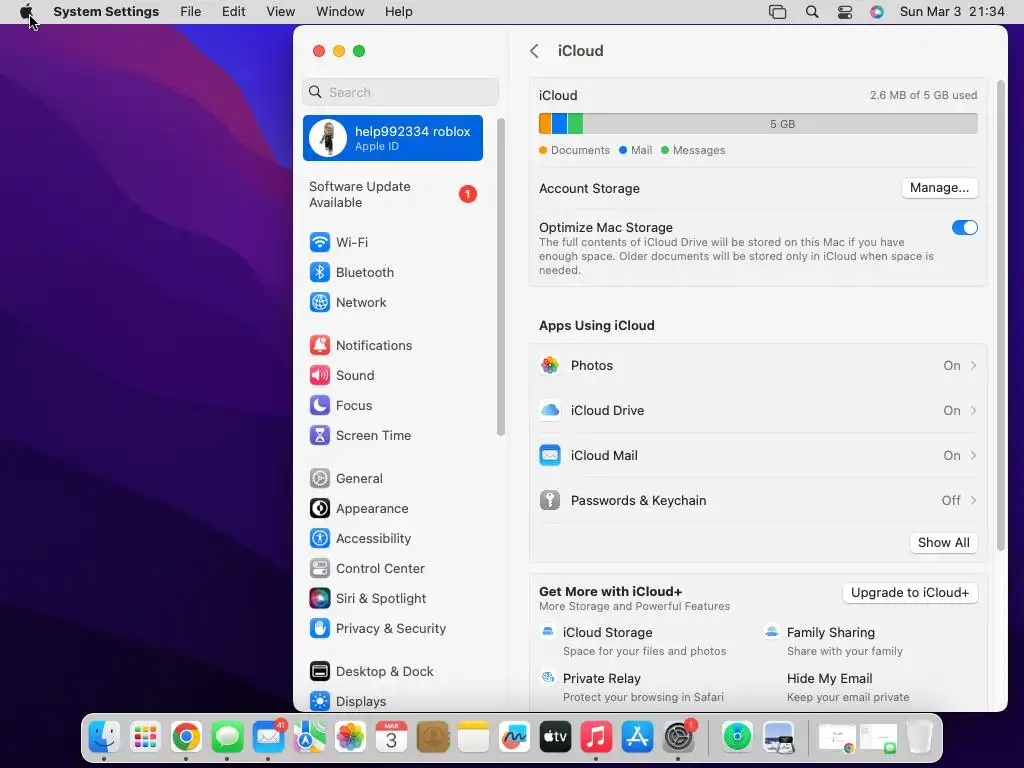Image resolution: width=1024 pixels, height=768 pixels.
Task: Click the settings Search field
Action: [x=400, y=92]
